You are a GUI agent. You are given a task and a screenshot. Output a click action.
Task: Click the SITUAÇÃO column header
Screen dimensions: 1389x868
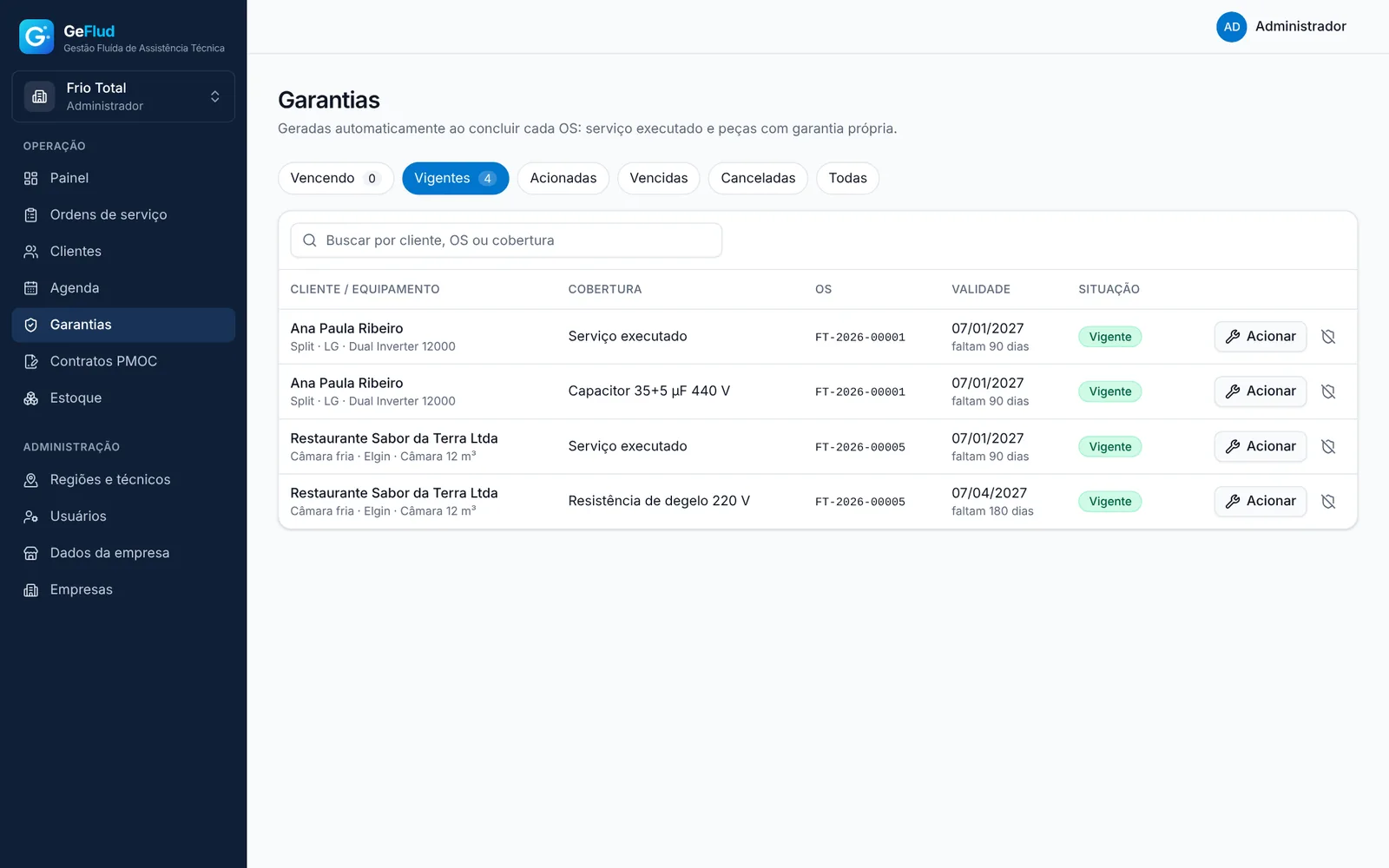point(1109,289)
